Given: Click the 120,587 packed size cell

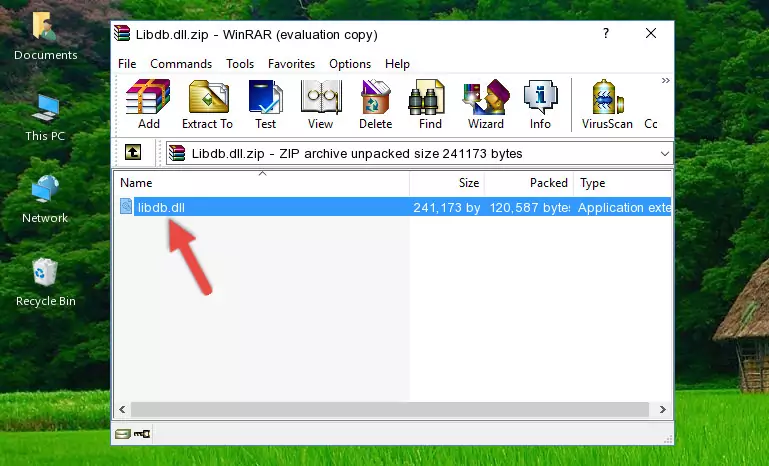Looking at the screenshot, I should [530, 207].
